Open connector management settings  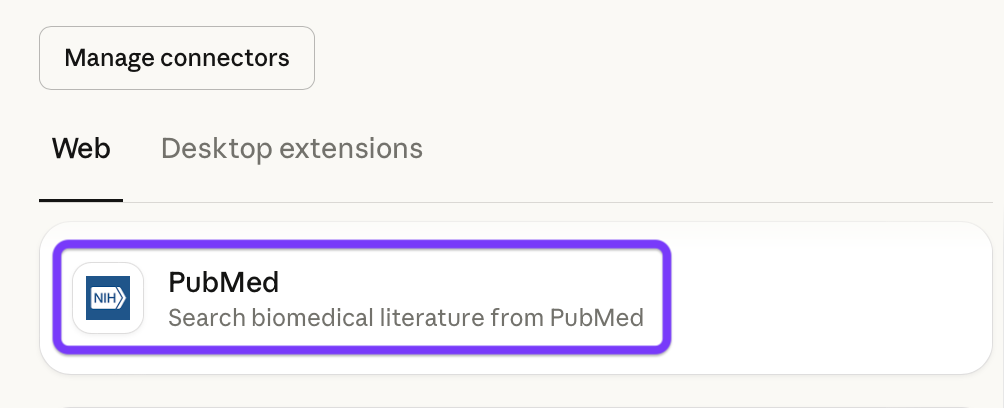[177, 58]
